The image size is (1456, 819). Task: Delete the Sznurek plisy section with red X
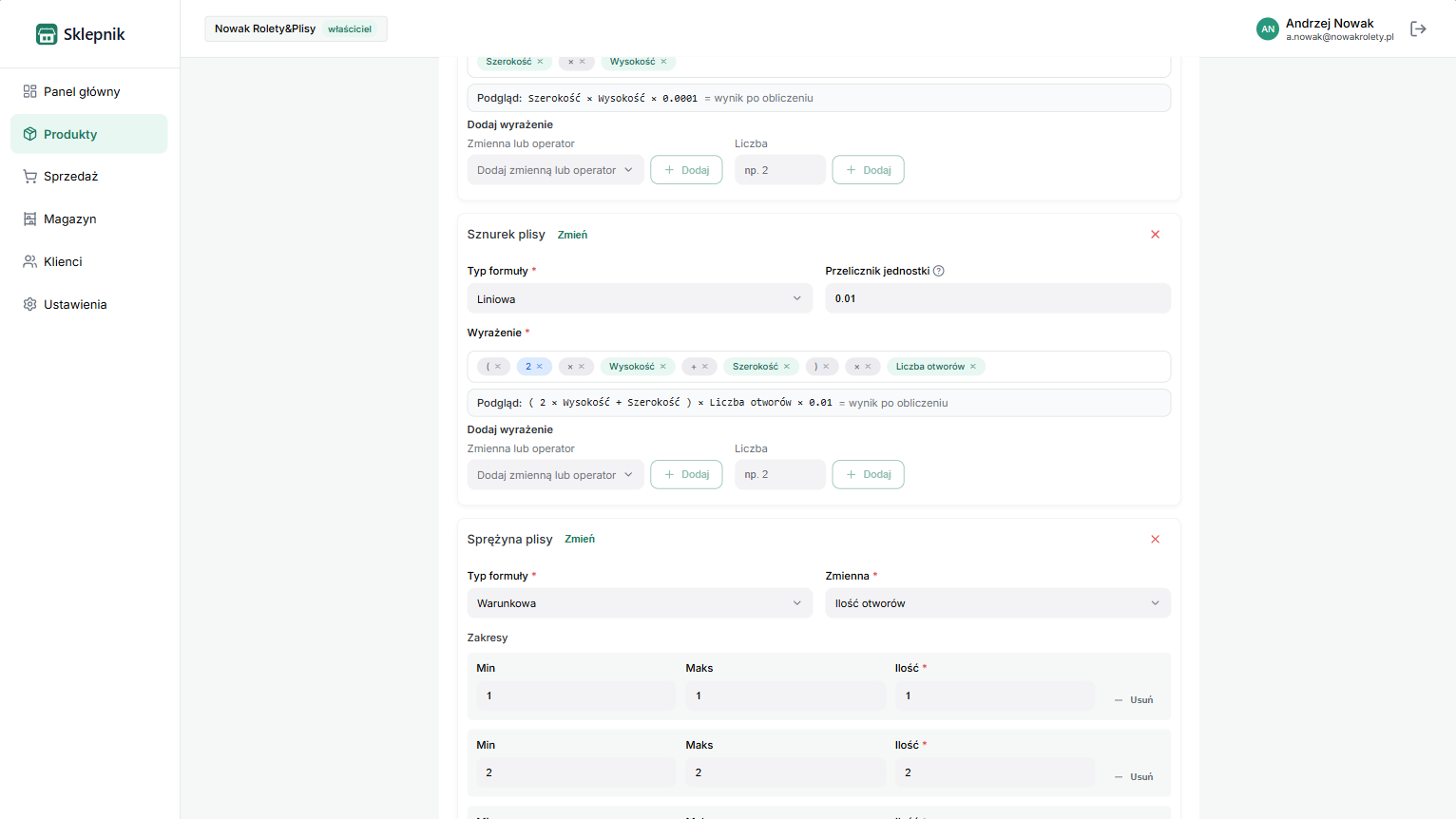point(1155,235)
